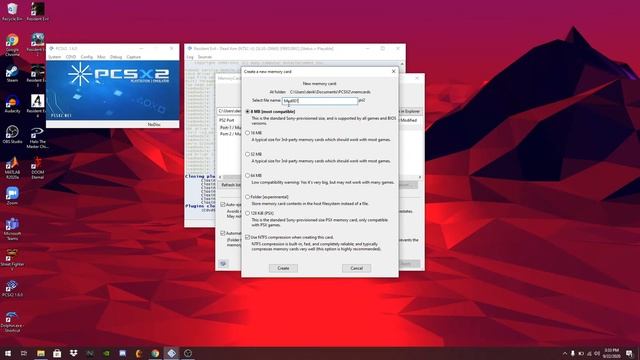Viewport: 640px width, 360px height.
Task: Open the Street Fighter V desktop shortcut
Action: [x=12, y=259]
